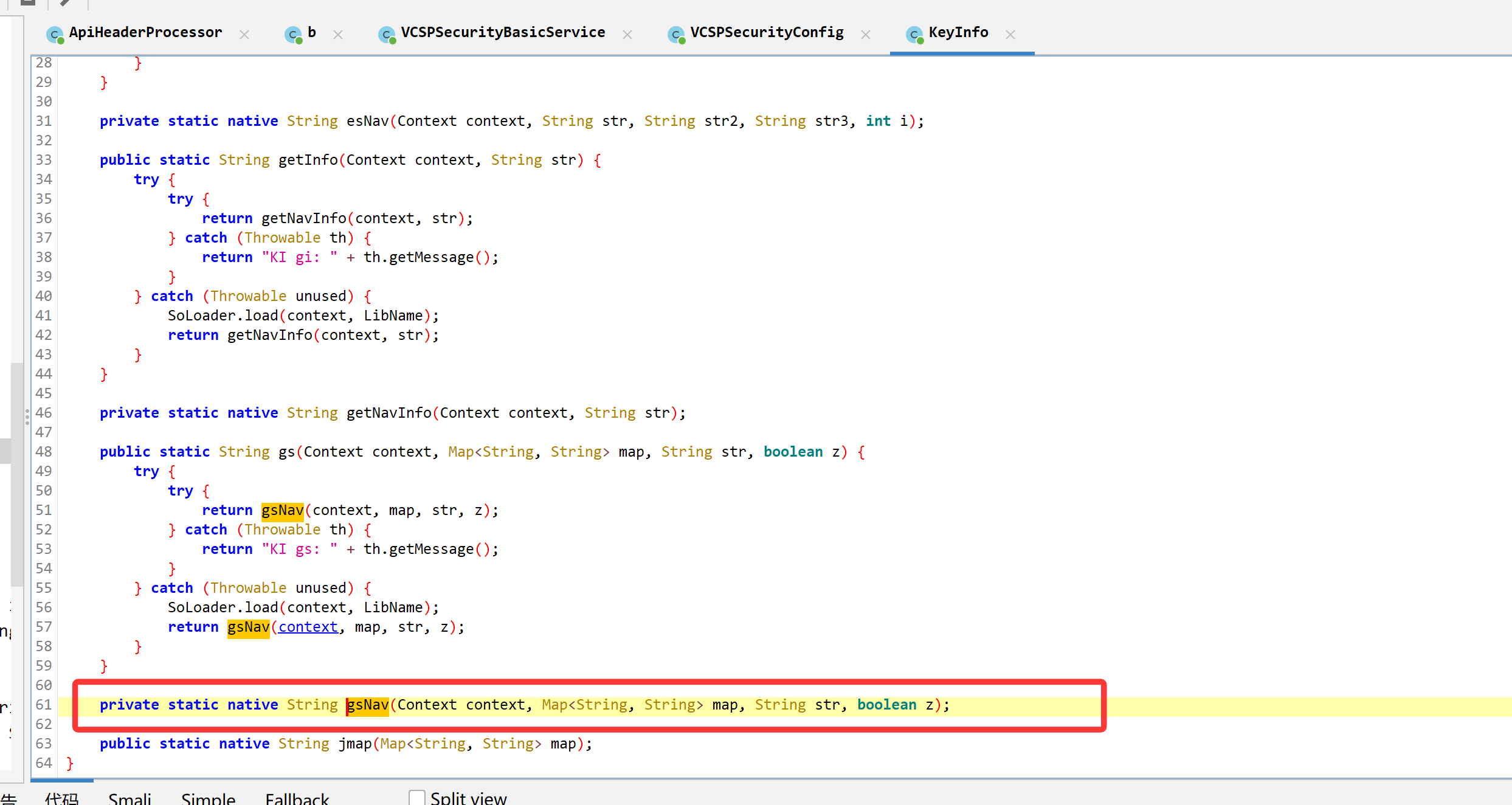Click line number 48 in the gutter
The image size is (1512, 805).
click(44, 452)
